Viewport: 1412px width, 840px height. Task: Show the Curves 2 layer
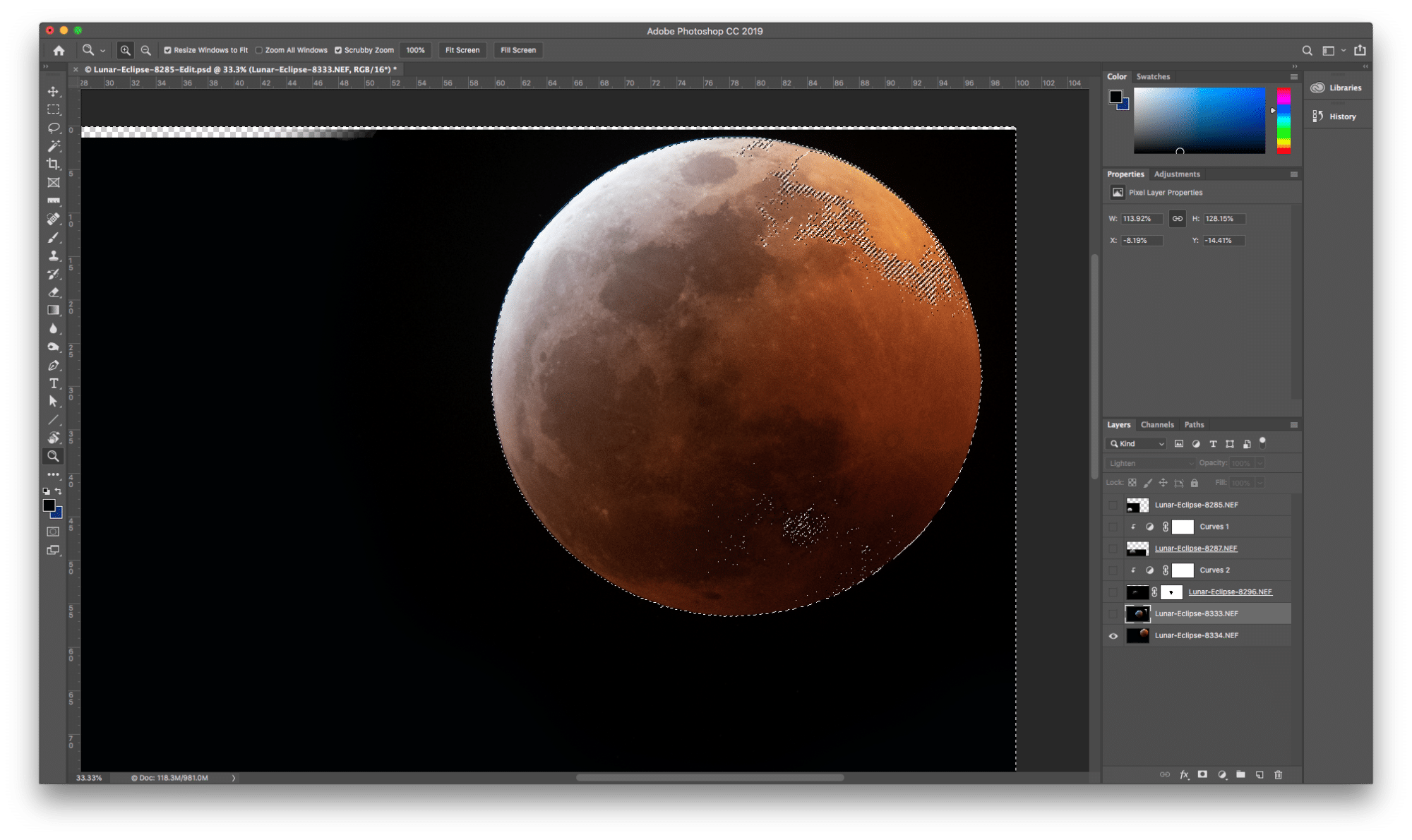click(x=1113, y=570)
